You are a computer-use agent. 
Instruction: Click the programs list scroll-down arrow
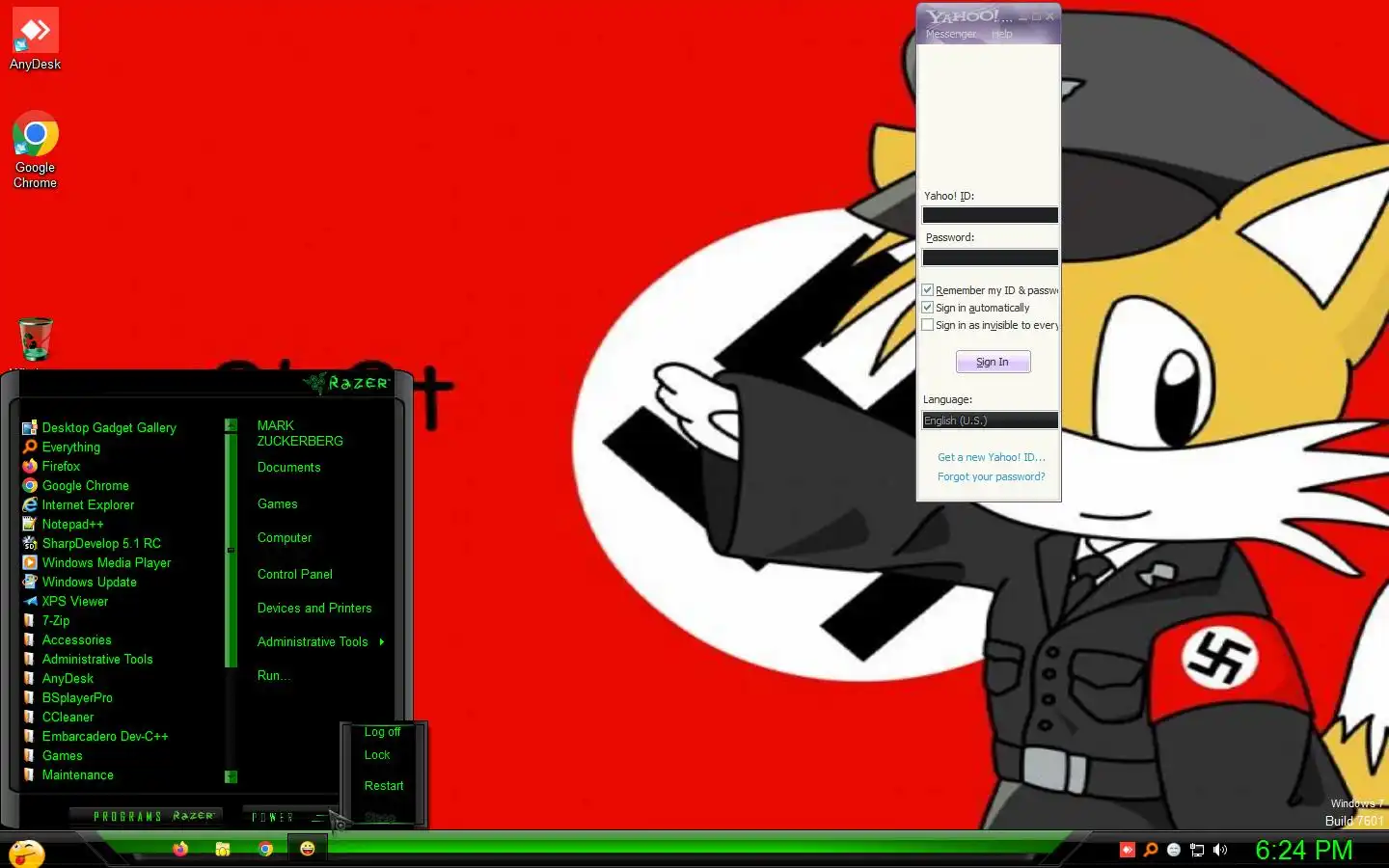[x=231, y=776]
